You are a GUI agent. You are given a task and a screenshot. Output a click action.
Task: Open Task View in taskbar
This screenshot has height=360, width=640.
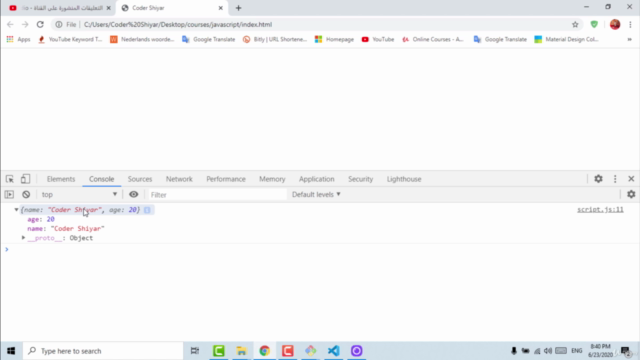click(195, 351)
